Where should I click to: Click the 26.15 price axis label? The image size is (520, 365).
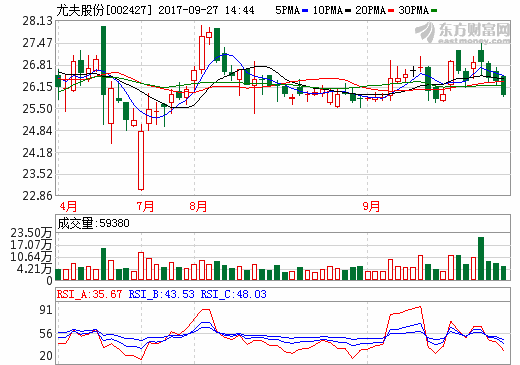tap(38, 87)
